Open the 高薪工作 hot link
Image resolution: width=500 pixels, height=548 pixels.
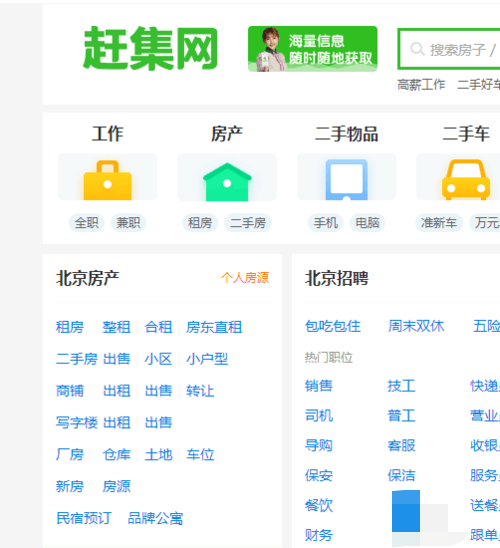click(x=421, y=85)
